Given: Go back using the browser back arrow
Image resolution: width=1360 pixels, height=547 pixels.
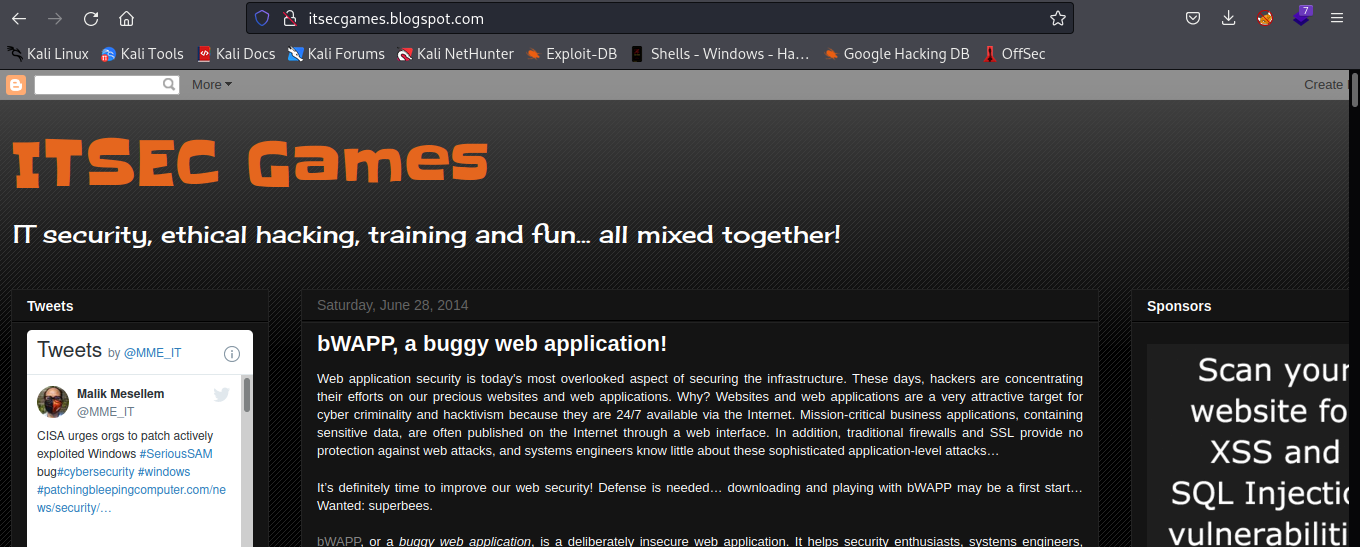Looking at the screenshot, I should point(19,18).
